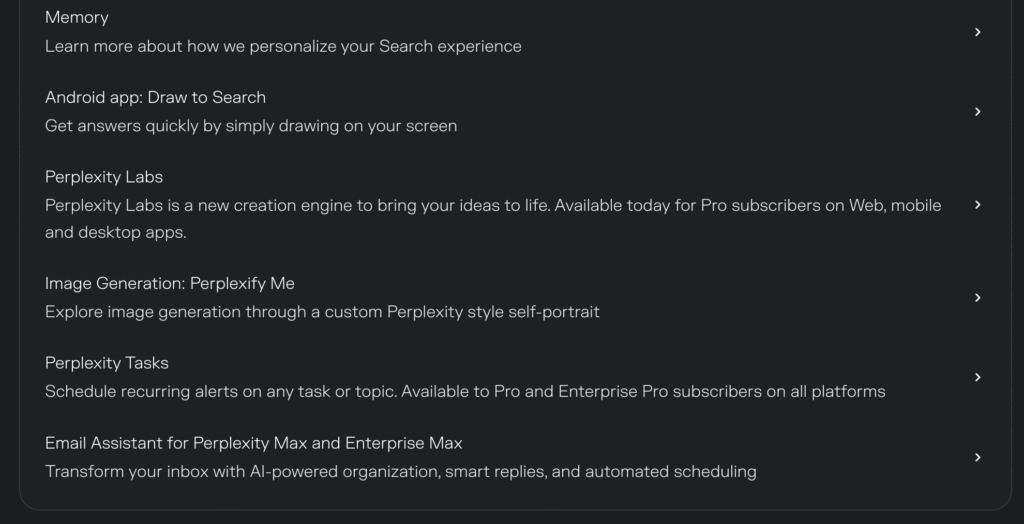The width and height of the screenshot is (1024, 524).
Task: Click the 'Transform your inbox' description text
Action: pyautogui.click(x=400, y=471)
